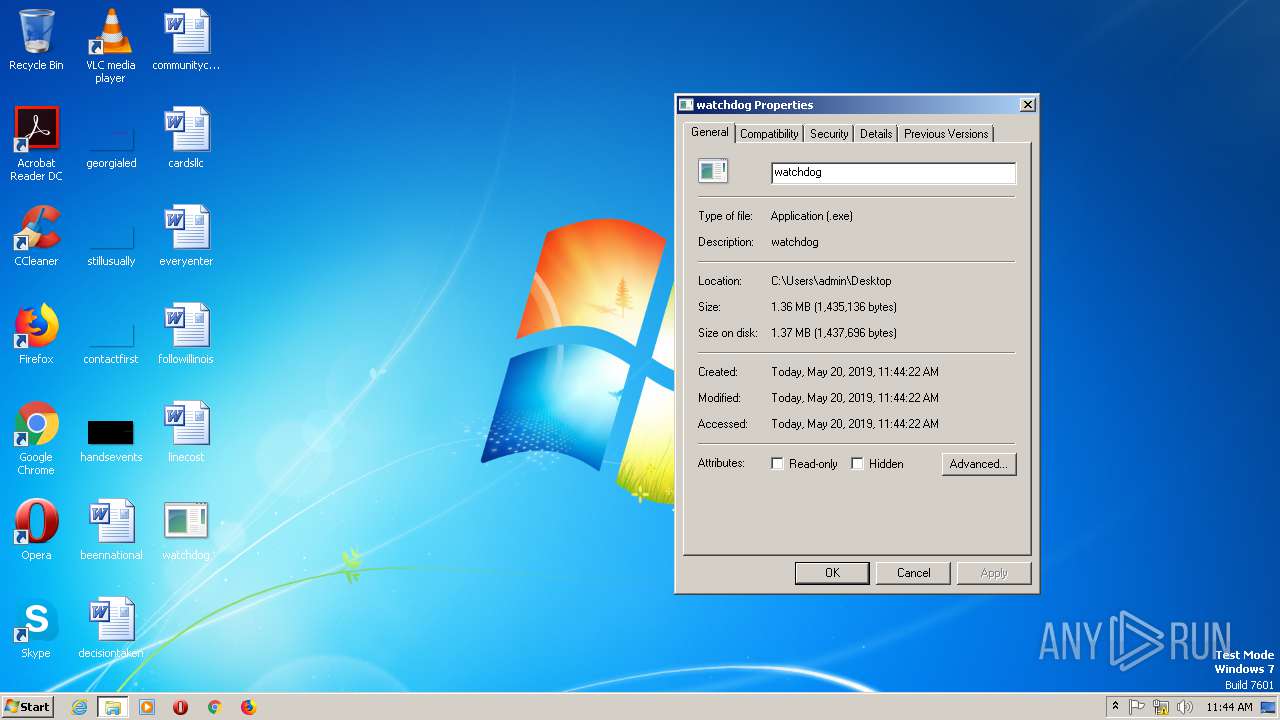Enable the Read-only attribute checkbox
This screenshot has width=1280, height=720.
[x=777, y=464]
